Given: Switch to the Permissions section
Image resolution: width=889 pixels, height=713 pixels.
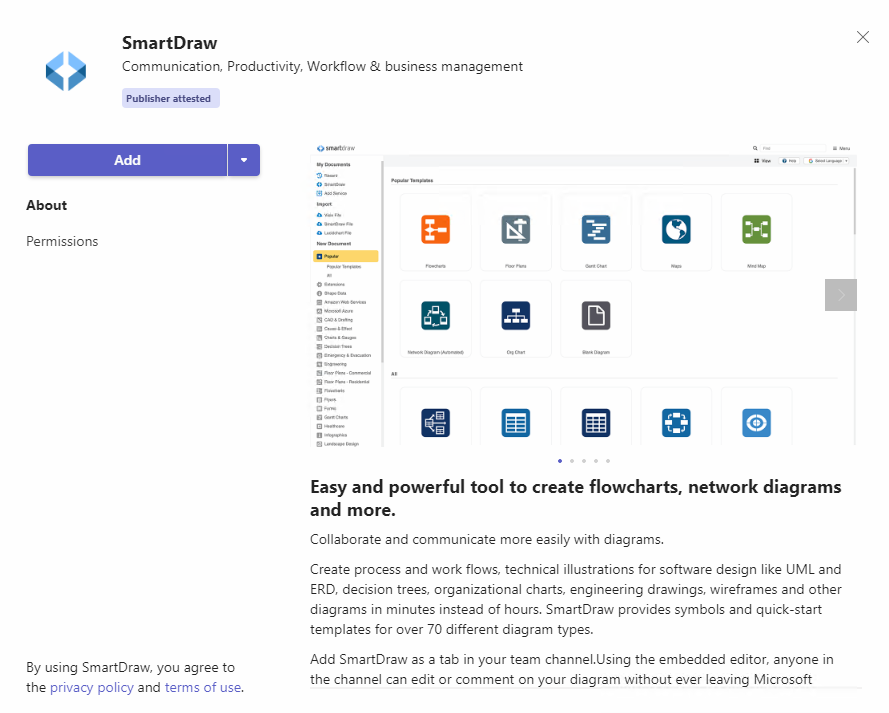Looking at the screenshot, I should click(x=62, y=241).
